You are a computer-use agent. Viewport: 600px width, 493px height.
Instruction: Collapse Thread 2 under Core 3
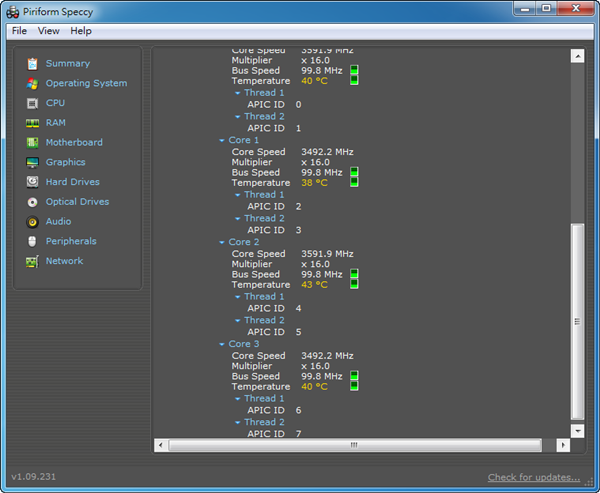pos(238,422)
